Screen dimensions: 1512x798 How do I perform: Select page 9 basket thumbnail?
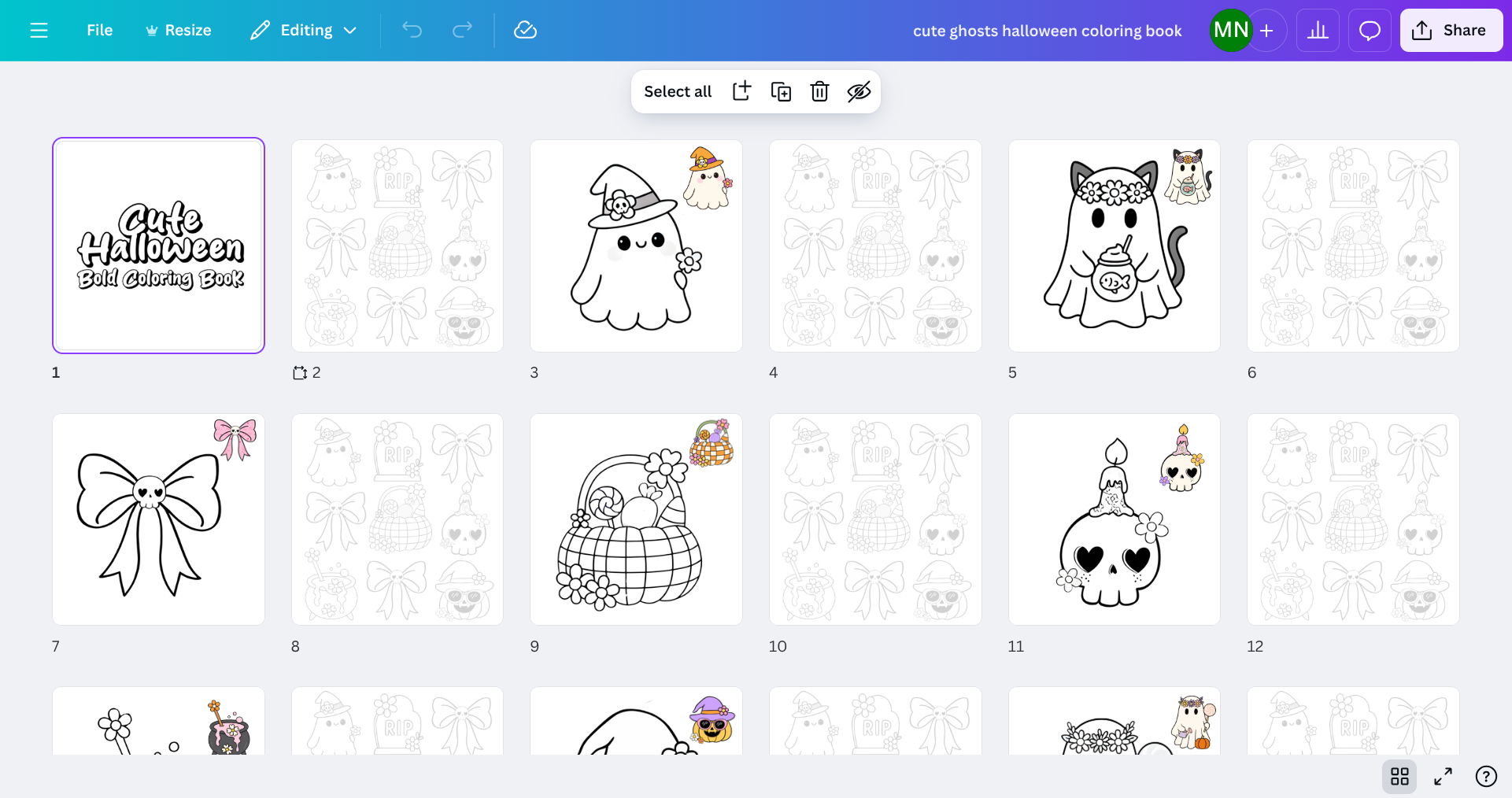[x=636, y=519]
